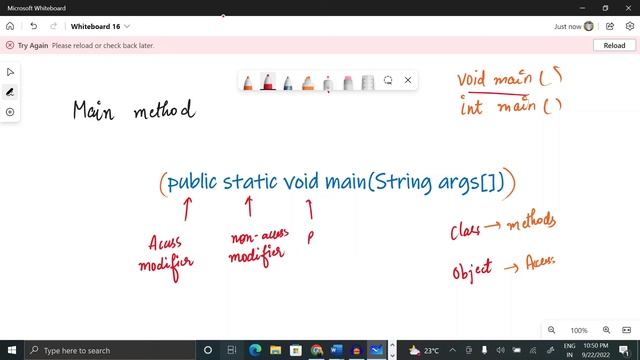The width and height of the screenshot is (640, 360).
Task: Switch to Google Chrome on the taskbar
Action: [x=316, y=350]
